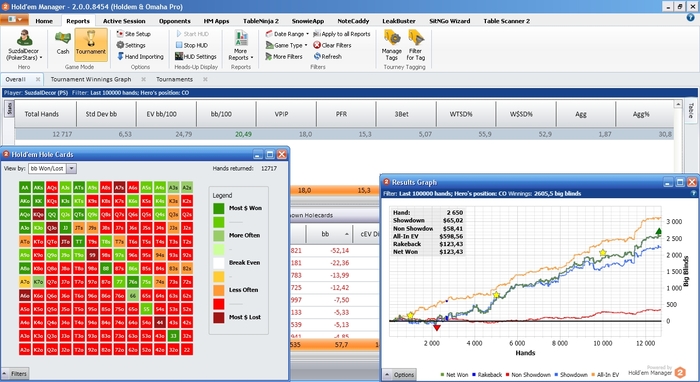
Task: Click Apply to all Reports
Action: tap(342, 34)
